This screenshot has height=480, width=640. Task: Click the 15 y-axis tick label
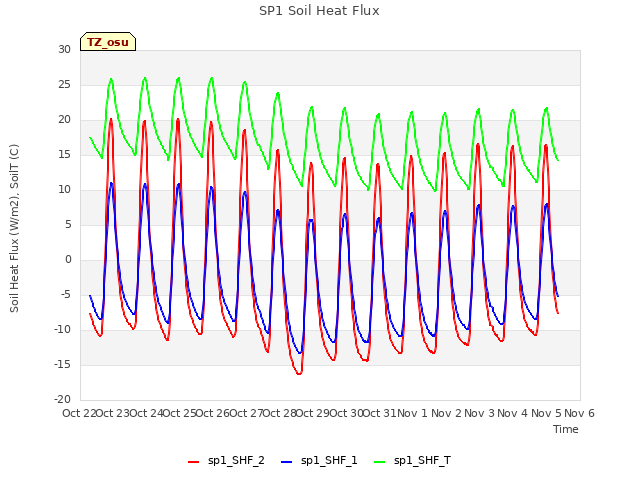(x=64, y=154)
